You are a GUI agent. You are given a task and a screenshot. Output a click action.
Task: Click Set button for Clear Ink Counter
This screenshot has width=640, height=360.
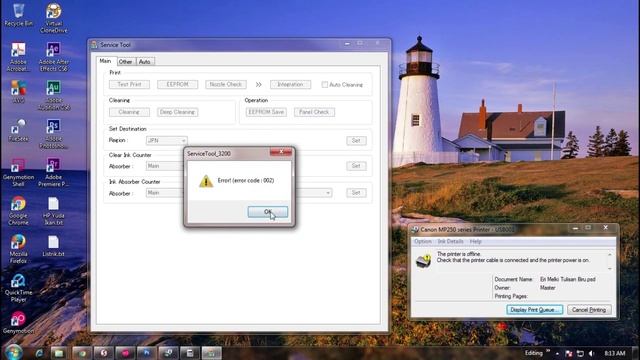[356, 166]
